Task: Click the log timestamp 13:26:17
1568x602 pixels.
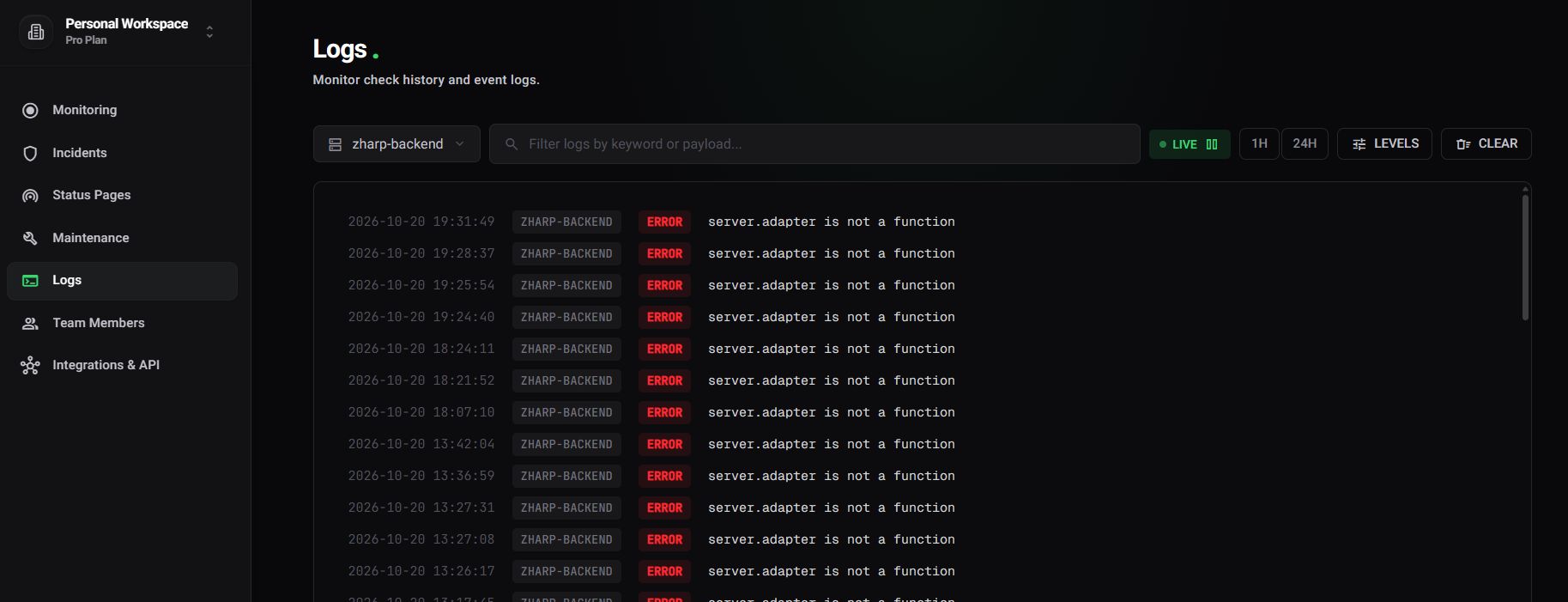Action: click(421, 571)
